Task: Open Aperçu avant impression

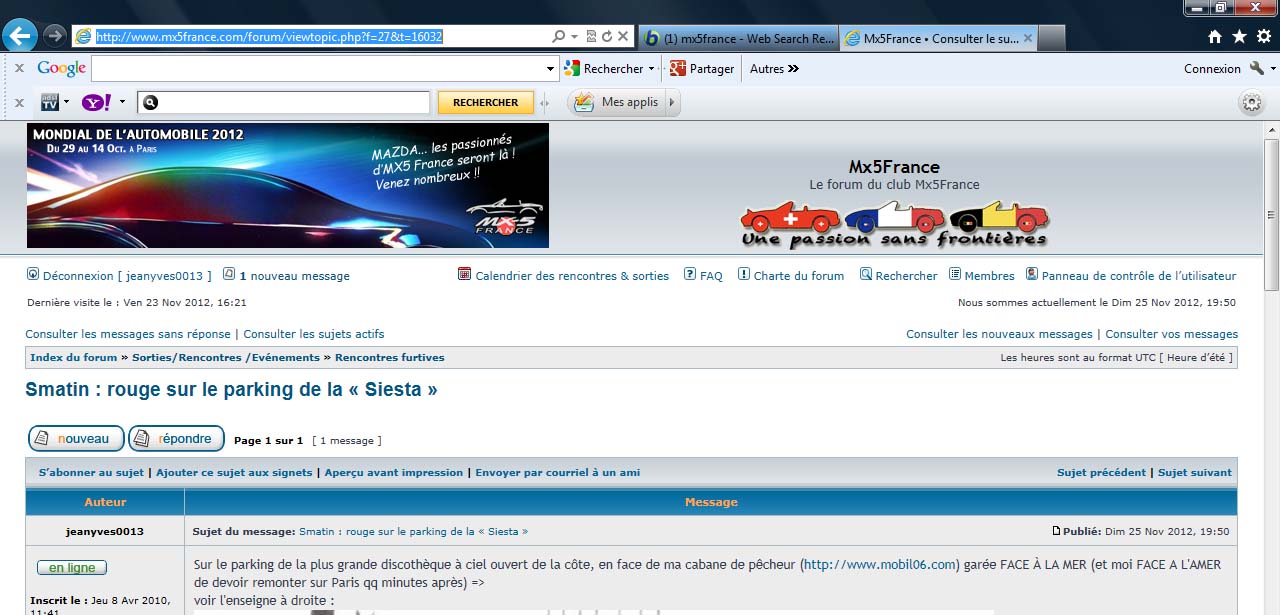Action: 394,472
